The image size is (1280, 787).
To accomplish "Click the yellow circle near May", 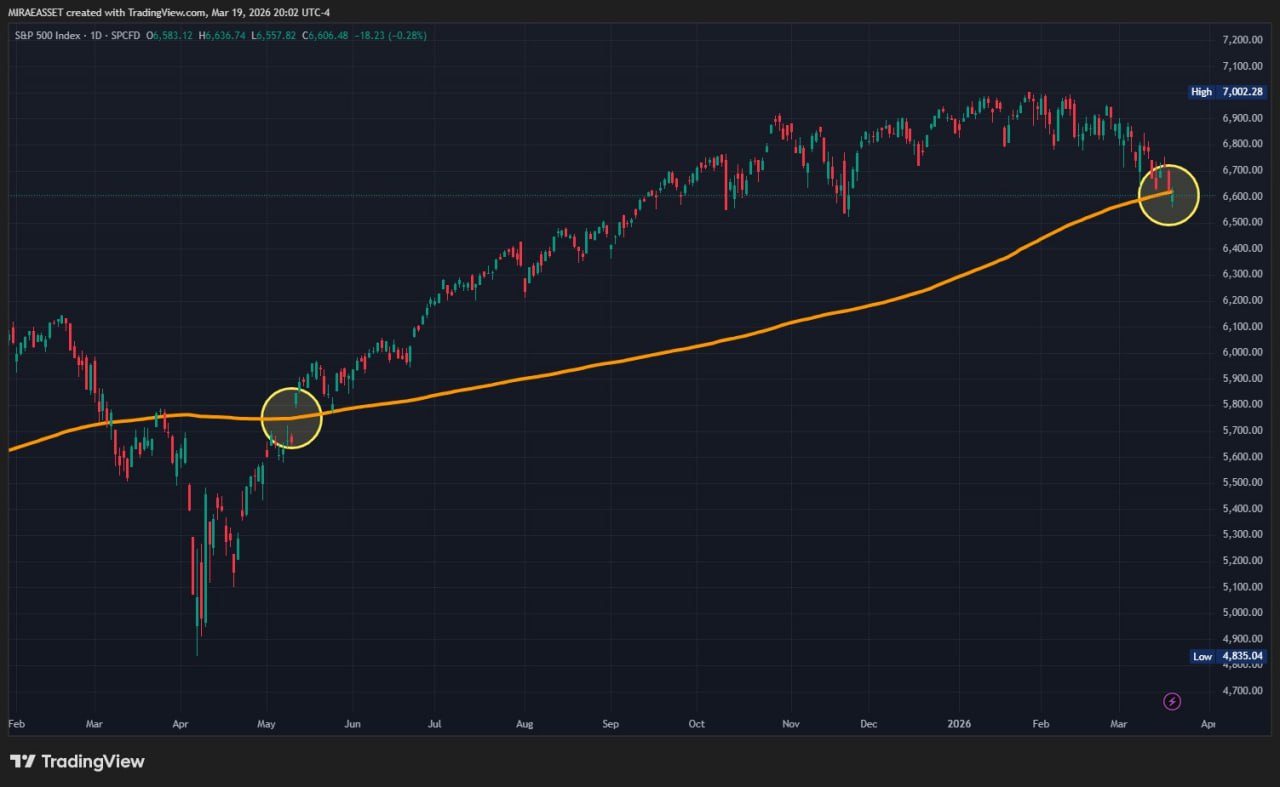I will pyautogui.click(x=291, y=418).
